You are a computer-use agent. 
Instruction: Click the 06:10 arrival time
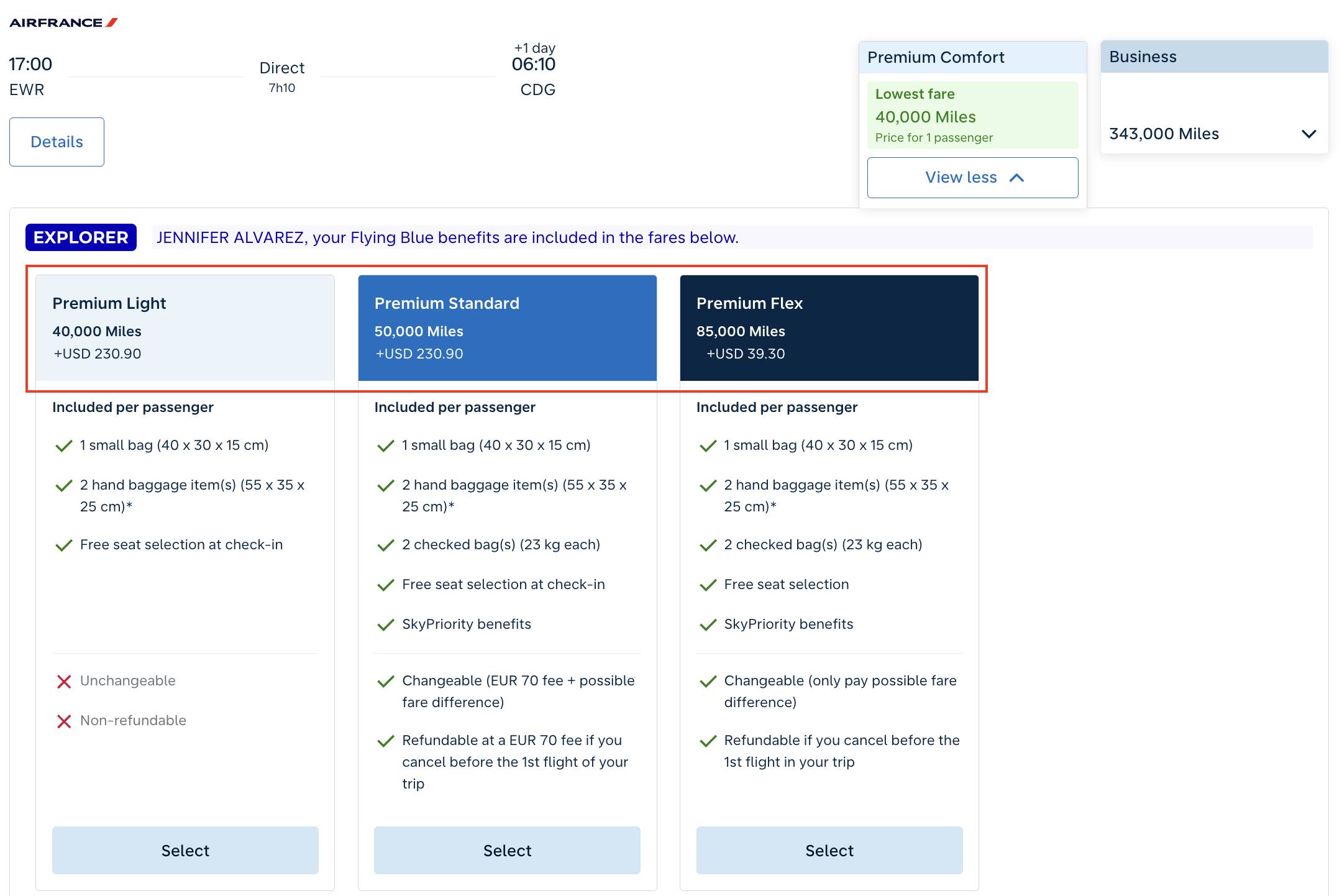pos(533,64)
